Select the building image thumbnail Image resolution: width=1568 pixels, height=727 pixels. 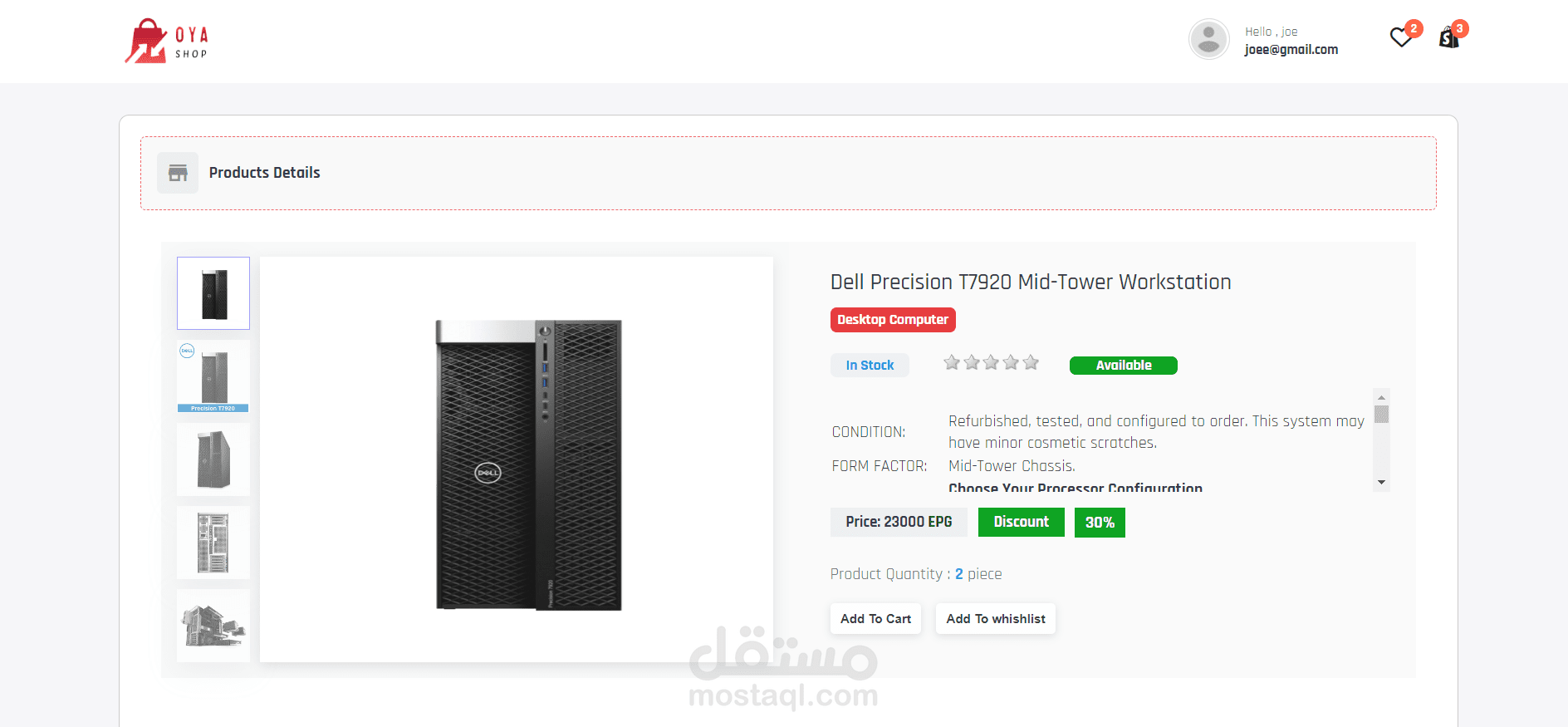(x=213, y=626)
